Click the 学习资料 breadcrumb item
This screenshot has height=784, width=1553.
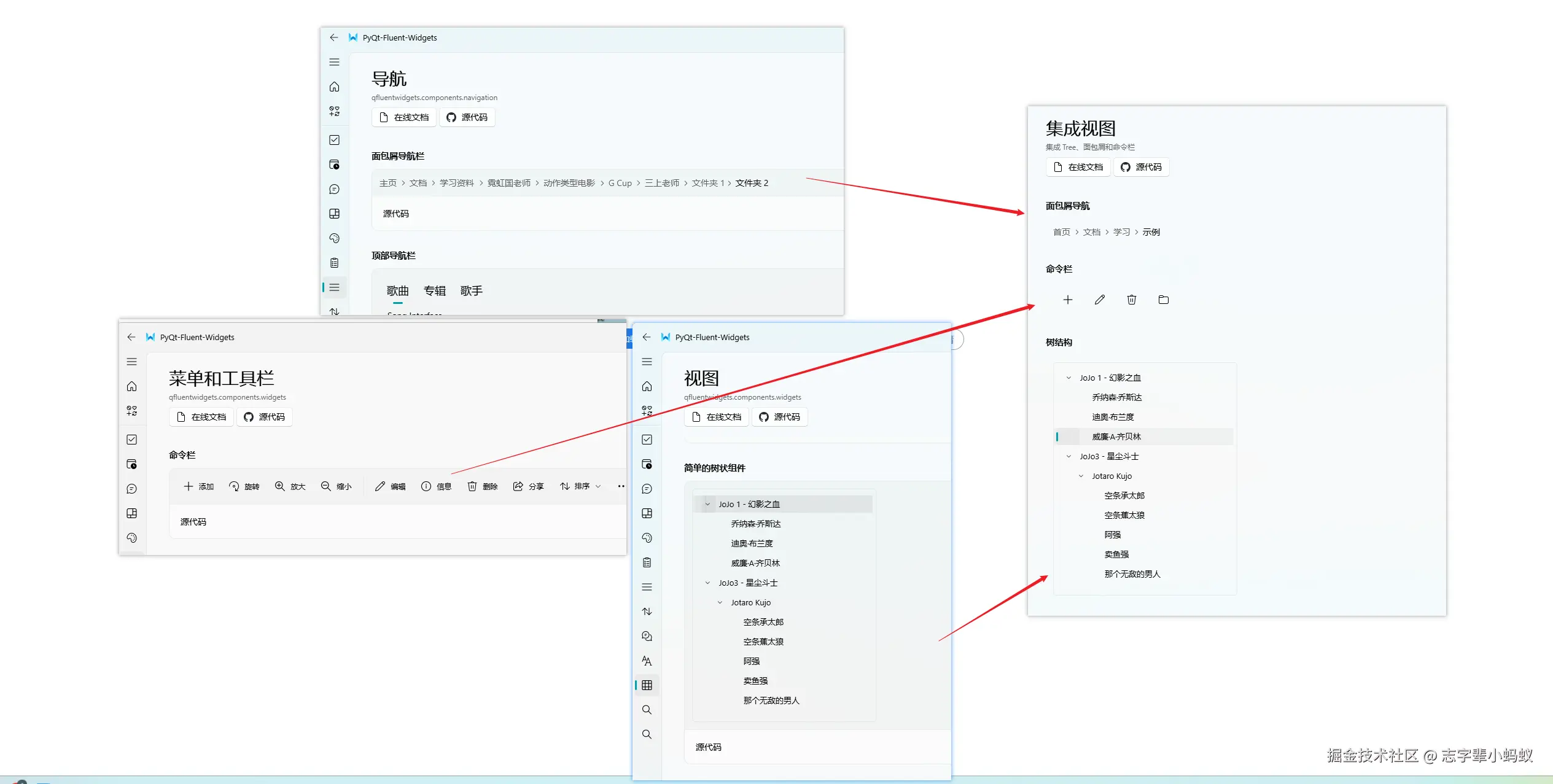pos(456,183)
